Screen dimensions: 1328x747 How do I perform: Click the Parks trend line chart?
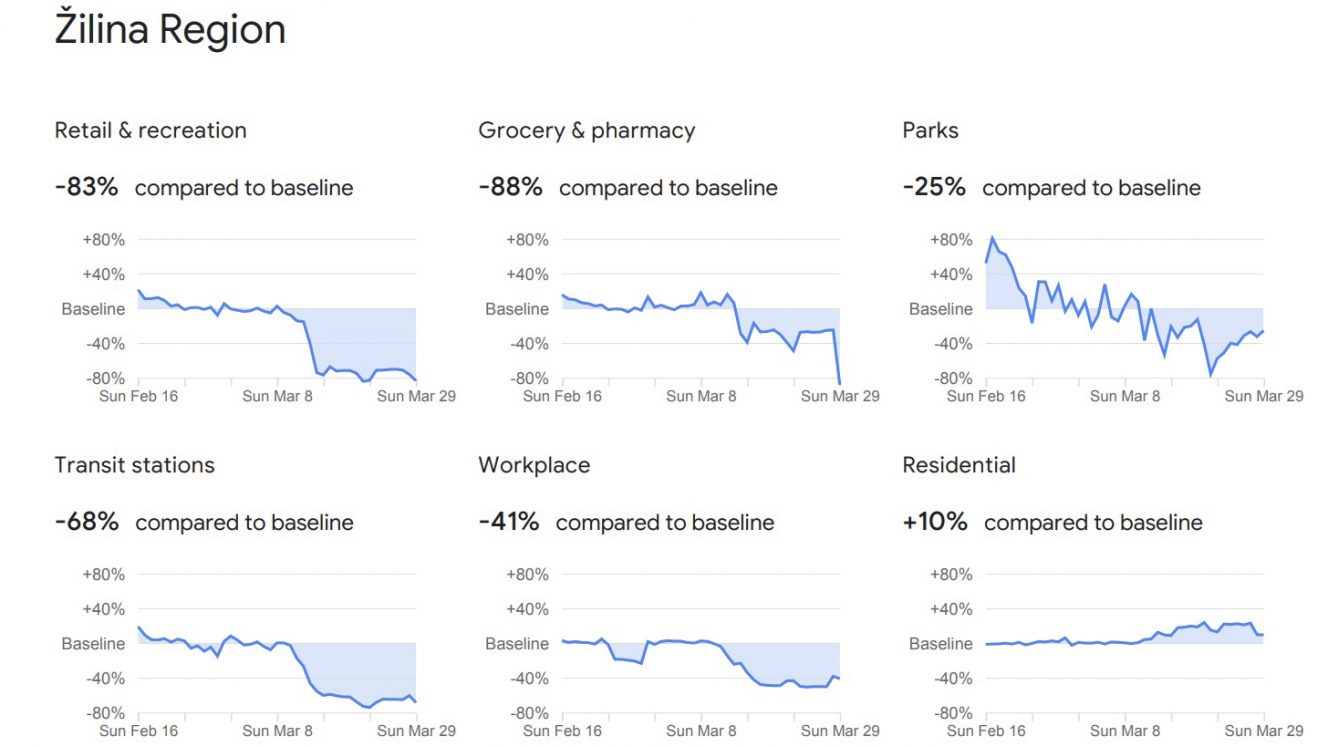point(1125,309)
